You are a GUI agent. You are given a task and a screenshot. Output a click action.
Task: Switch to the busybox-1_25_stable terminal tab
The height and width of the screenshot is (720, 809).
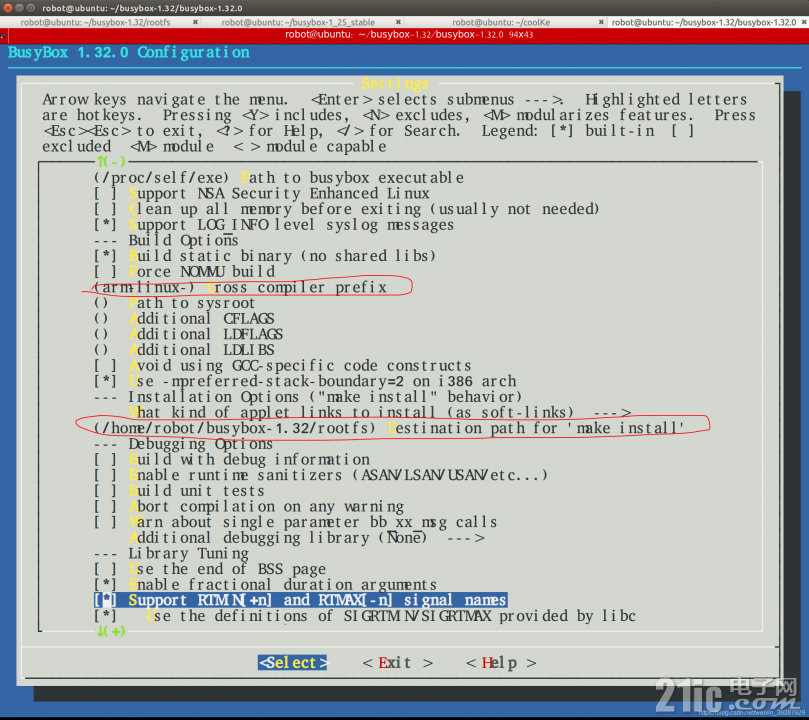298,22
